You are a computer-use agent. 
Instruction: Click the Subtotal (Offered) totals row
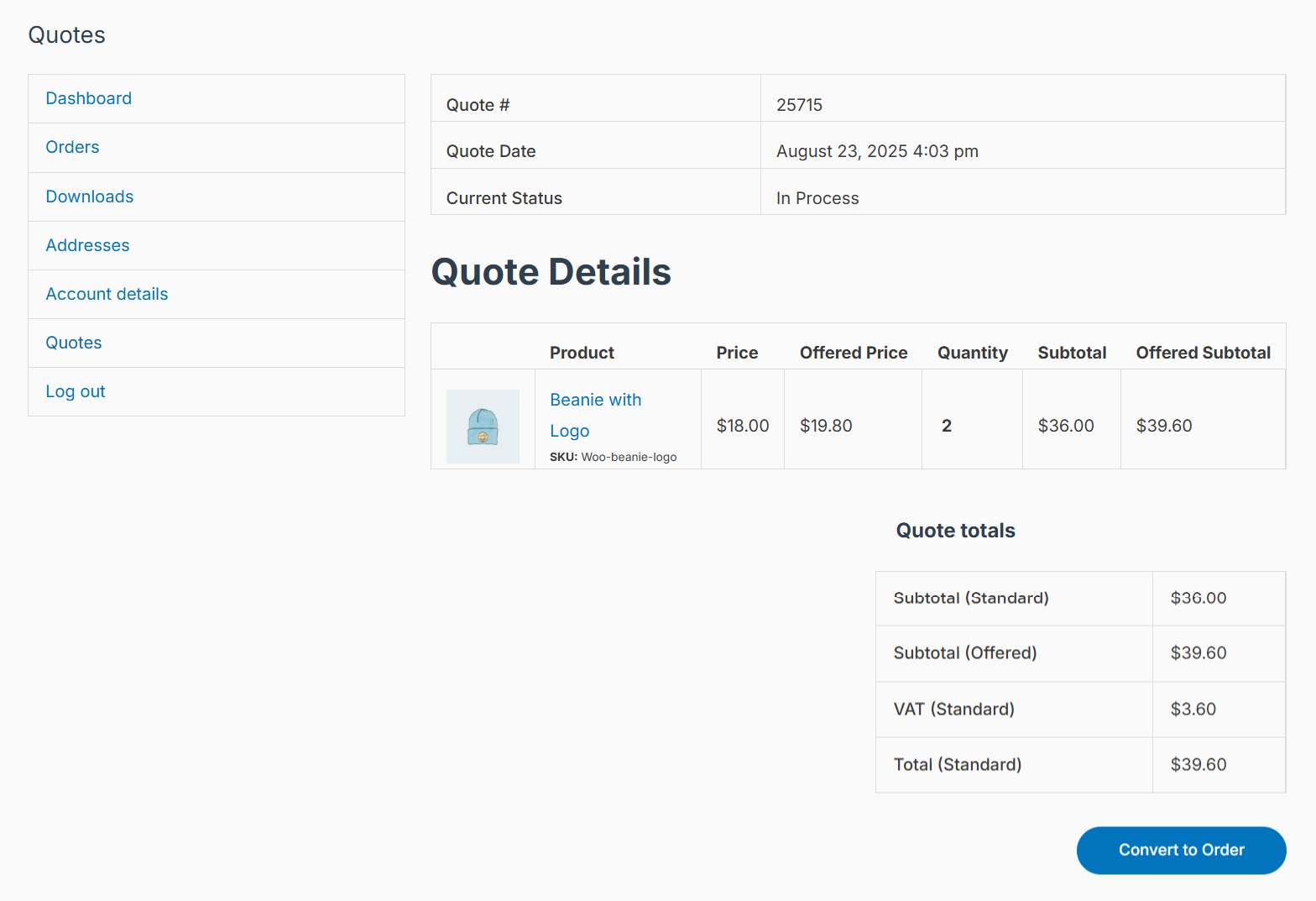coord(1080,653)
